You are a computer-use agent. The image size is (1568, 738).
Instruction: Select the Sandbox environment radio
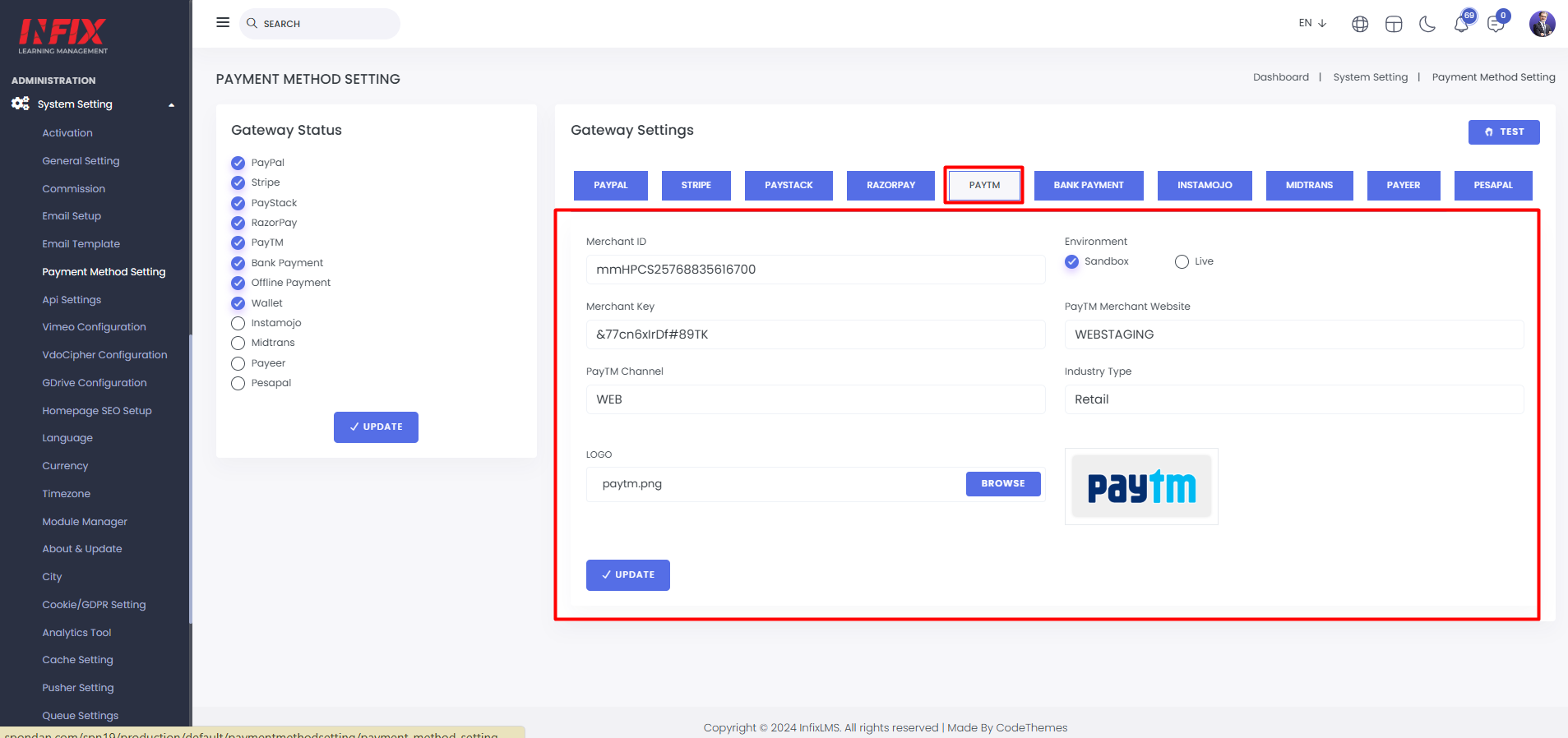click(x=1072, y=261)
